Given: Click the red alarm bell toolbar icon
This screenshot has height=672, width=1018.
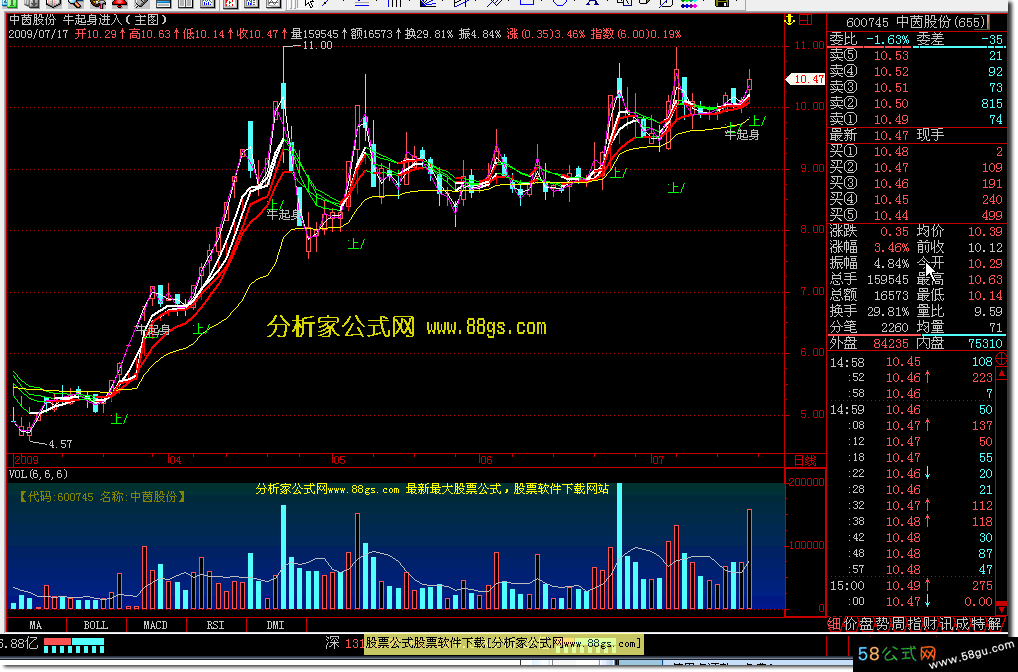Looking at the screenshot, I should coord(119,3).
